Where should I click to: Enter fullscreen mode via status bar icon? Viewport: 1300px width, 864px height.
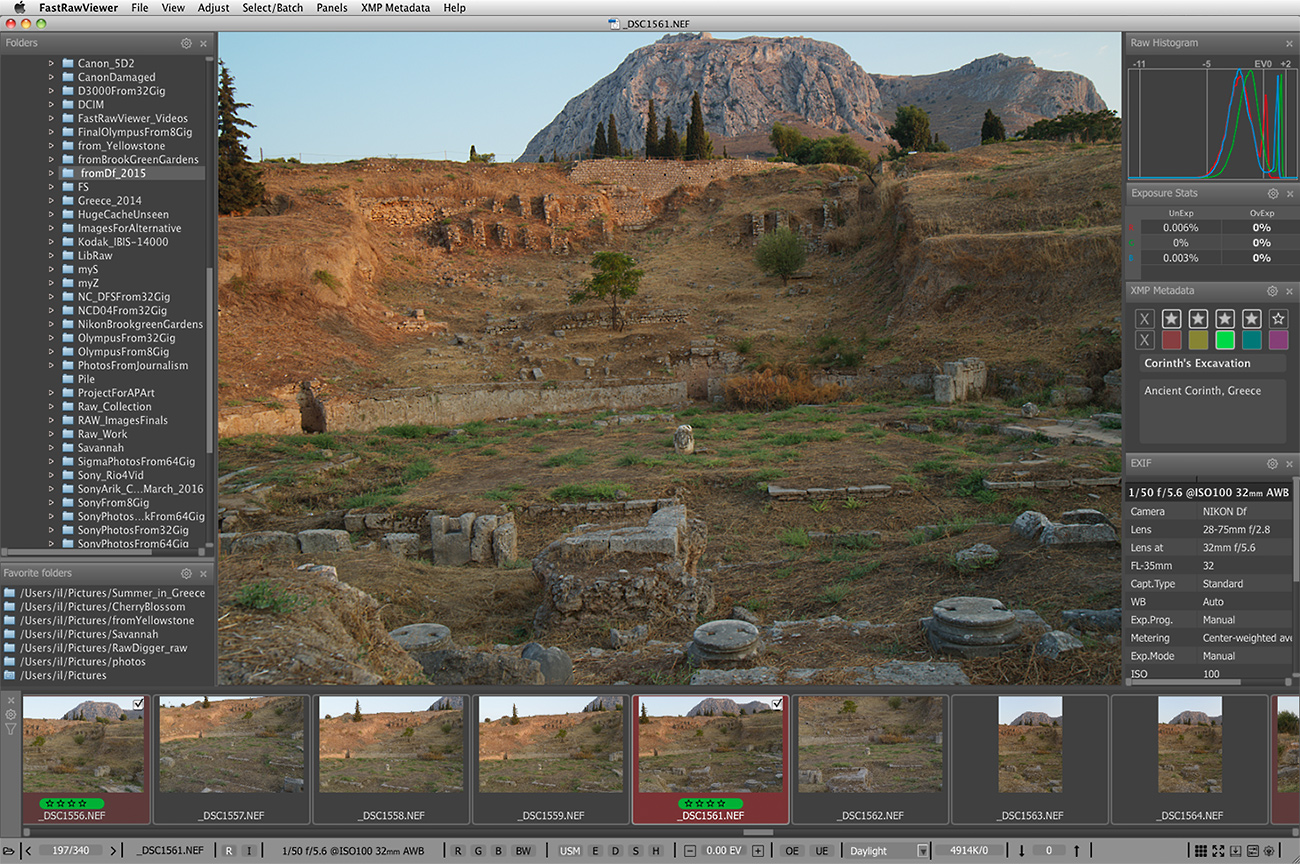[1218, 851]
